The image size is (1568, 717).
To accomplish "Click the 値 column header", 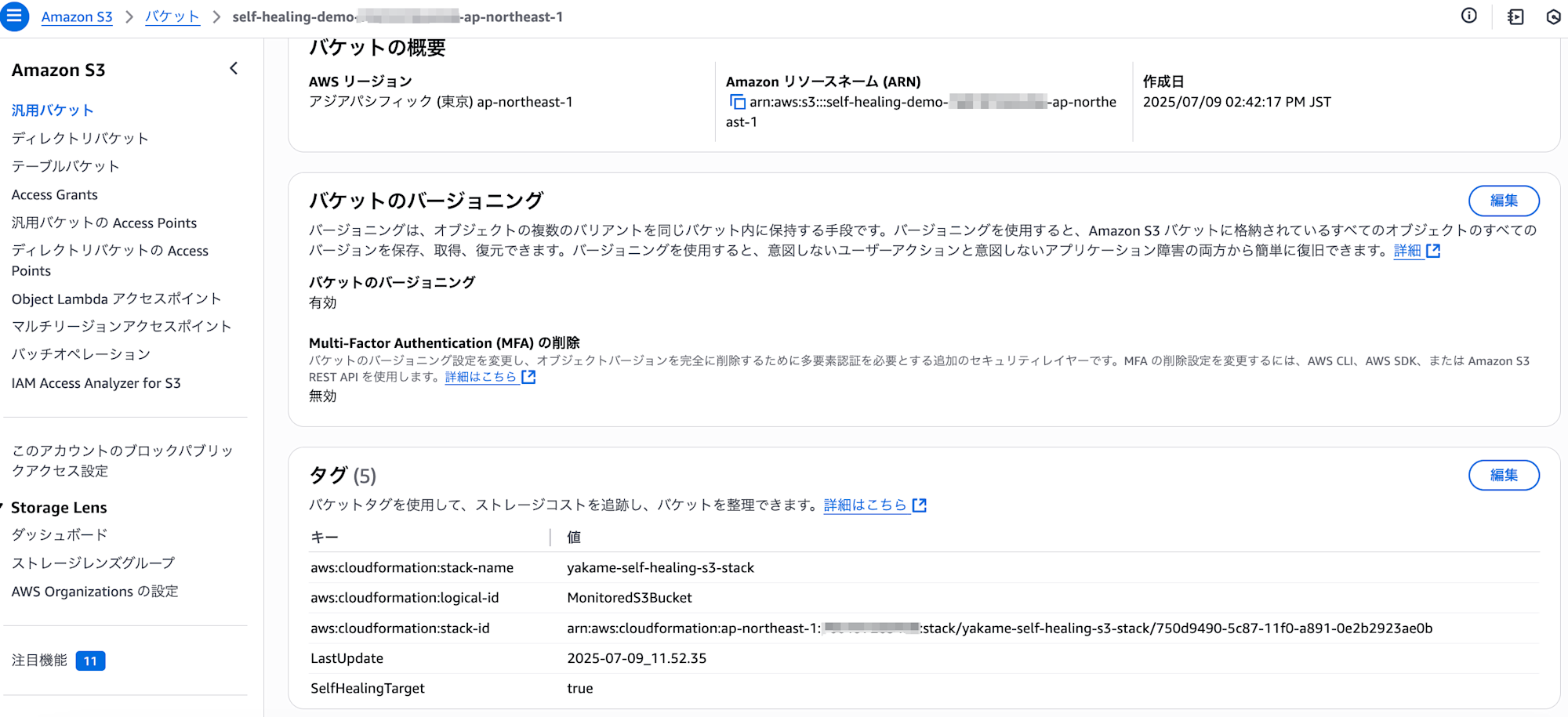I will [574, 538].
